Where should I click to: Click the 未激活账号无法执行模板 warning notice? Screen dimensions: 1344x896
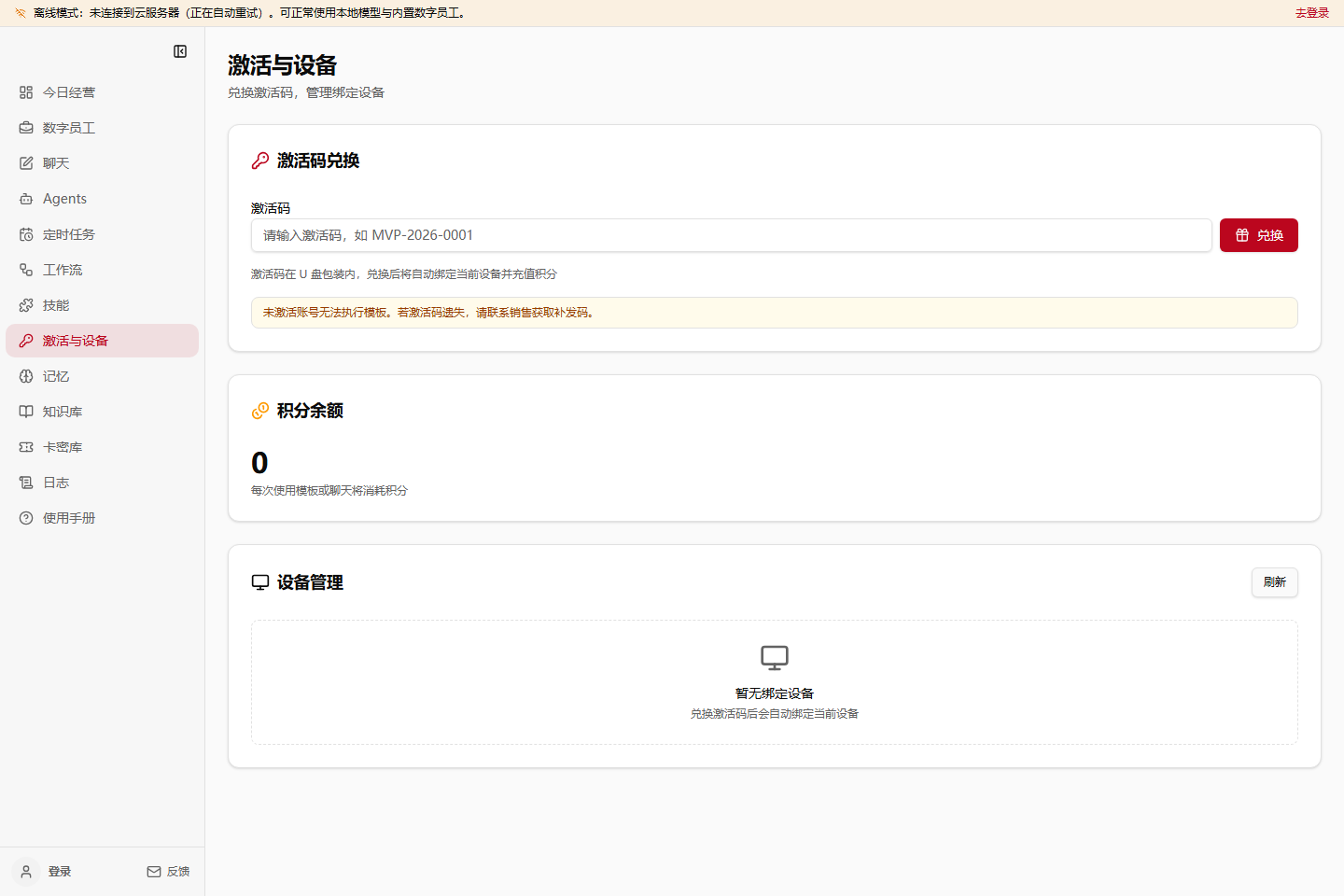point(775,313)
